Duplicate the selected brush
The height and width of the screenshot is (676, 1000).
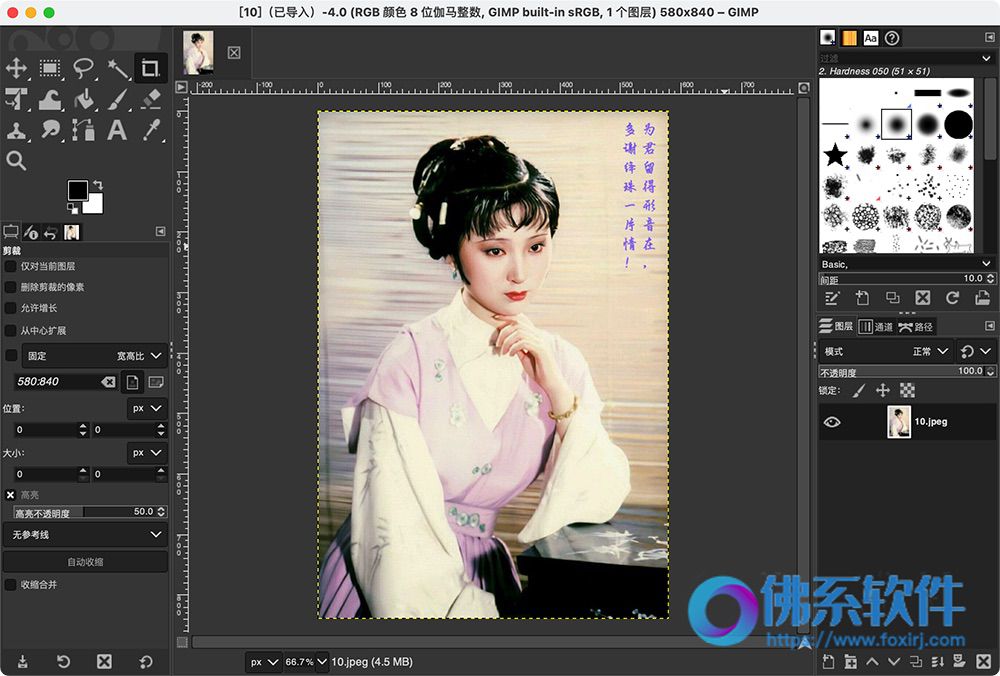point(892,298)
